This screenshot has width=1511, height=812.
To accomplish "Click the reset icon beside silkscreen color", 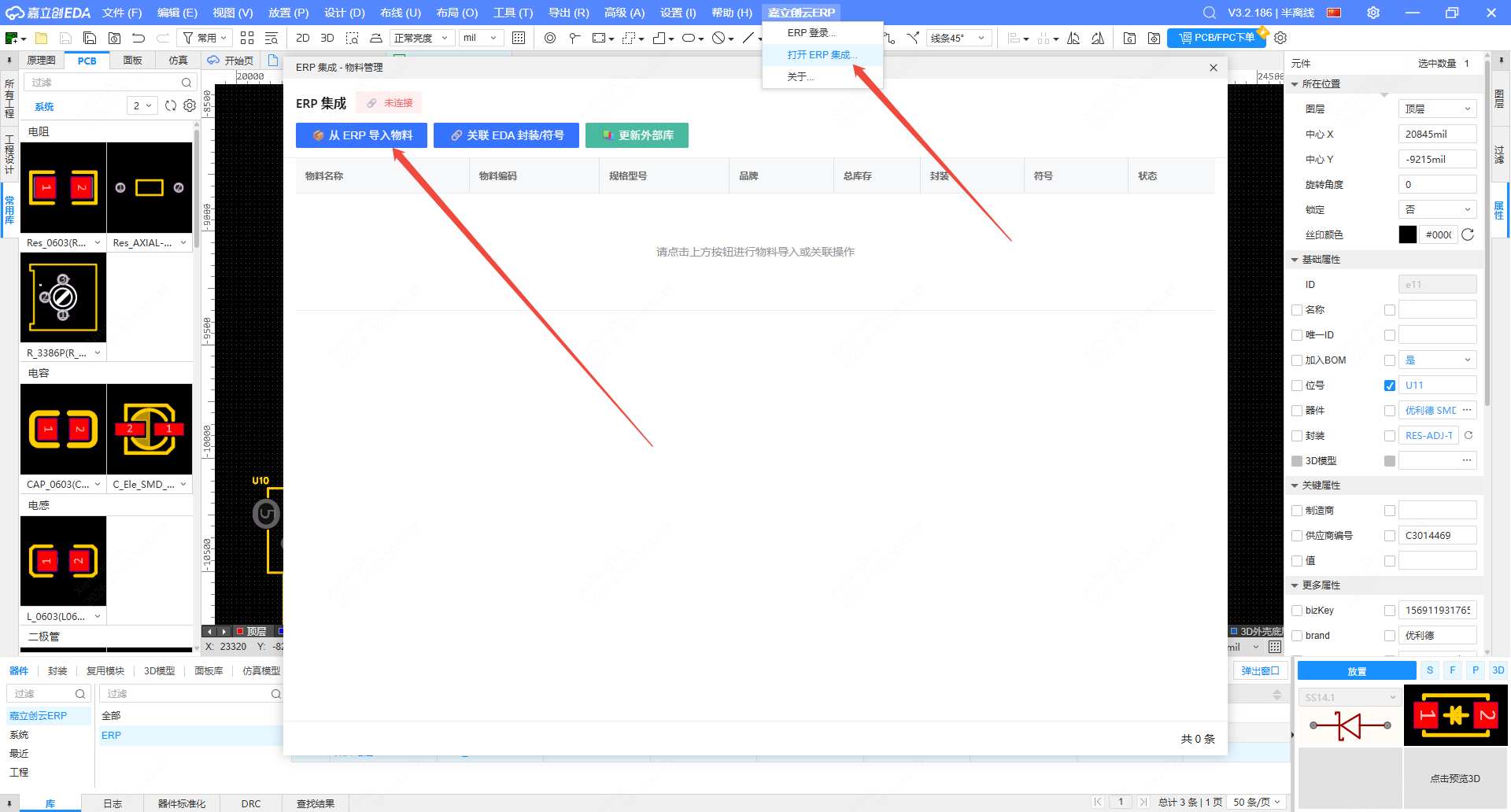I will click(1468, 234).
